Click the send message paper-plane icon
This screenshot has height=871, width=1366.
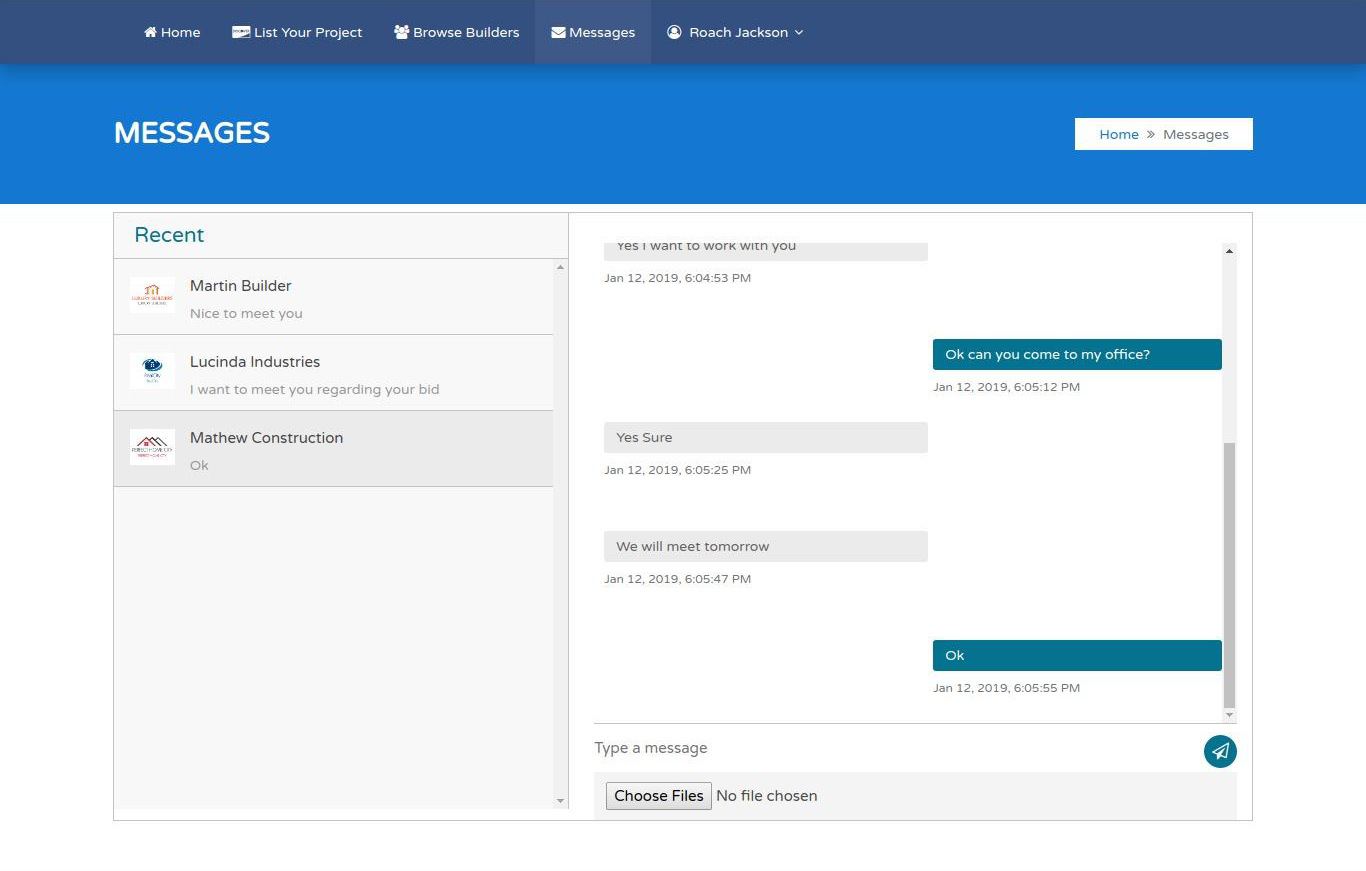(1220, 751)
